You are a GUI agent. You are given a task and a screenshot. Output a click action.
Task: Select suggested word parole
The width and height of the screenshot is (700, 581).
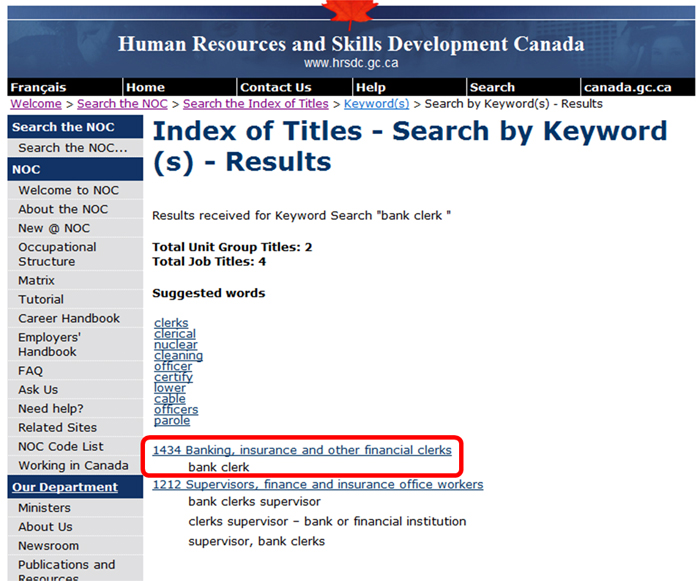tap(172, 420)
